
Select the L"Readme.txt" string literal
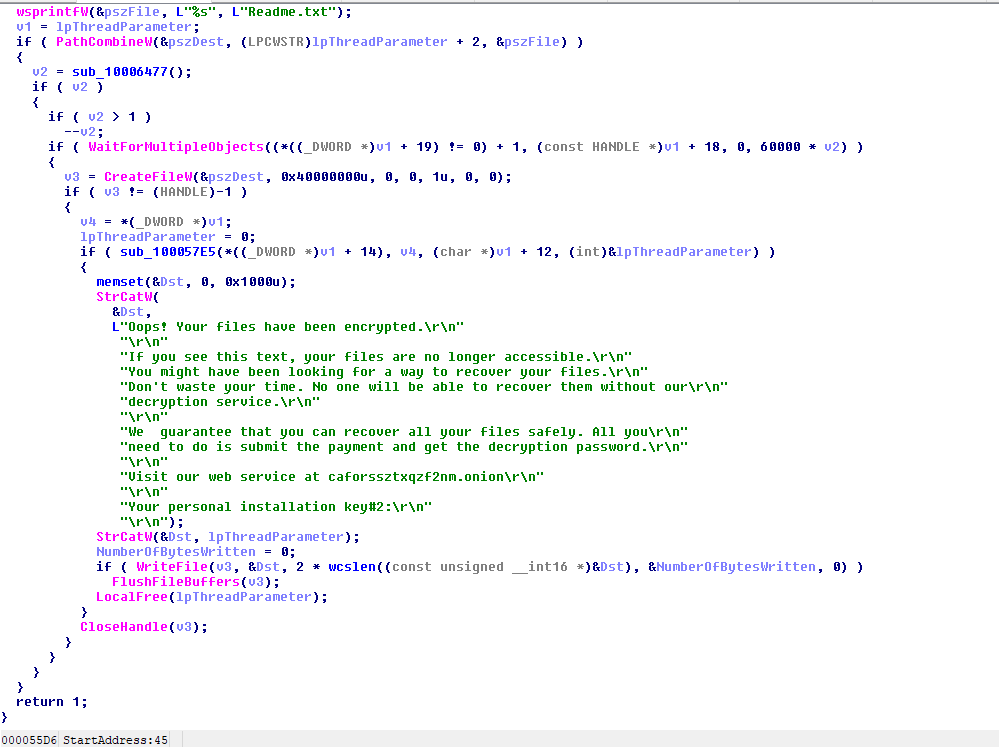click(x=284, y=12)
